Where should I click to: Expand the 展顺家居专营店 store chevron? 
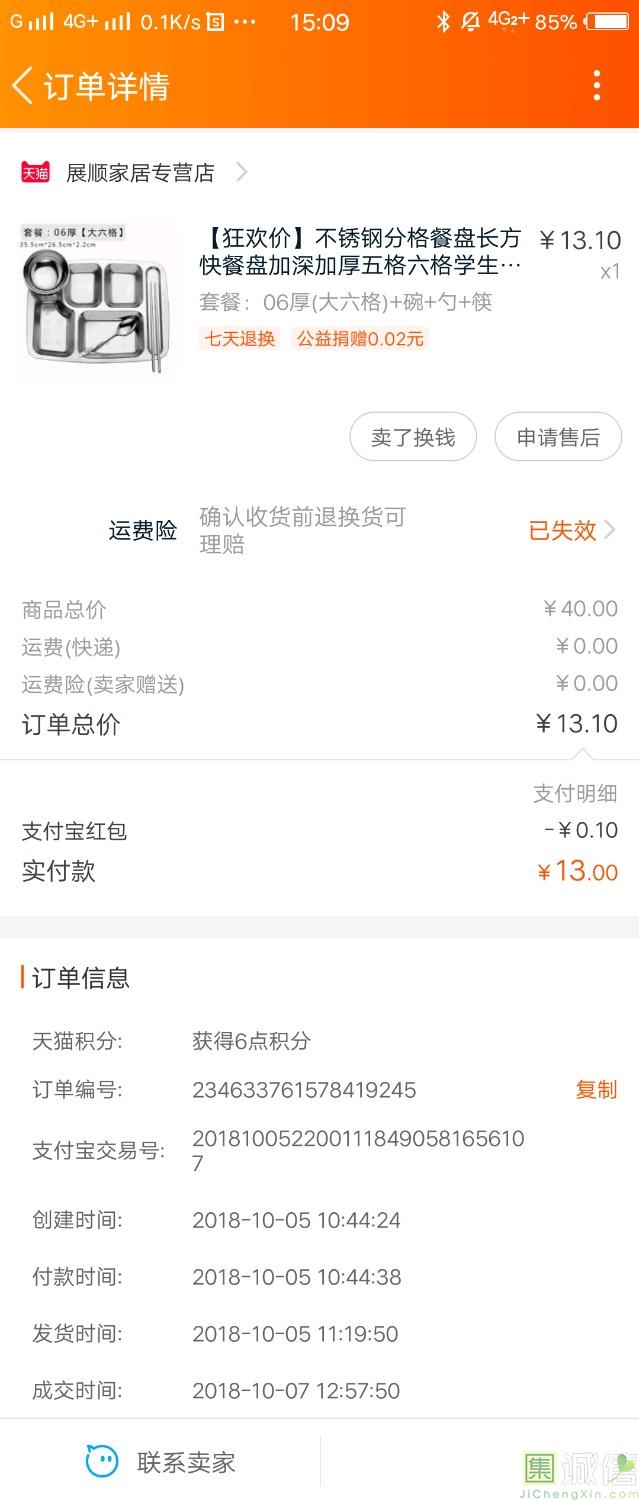pyautogui.click(x=241, y=172)
